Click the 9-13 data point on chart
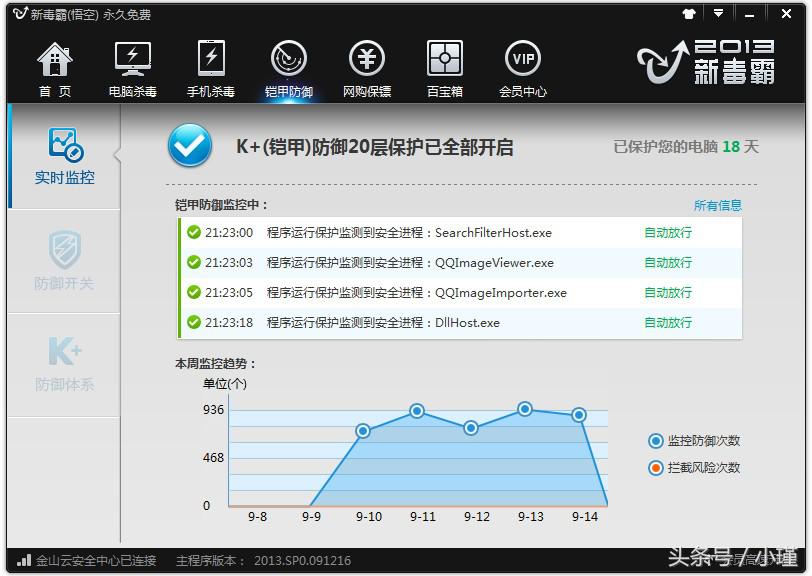 524,409
